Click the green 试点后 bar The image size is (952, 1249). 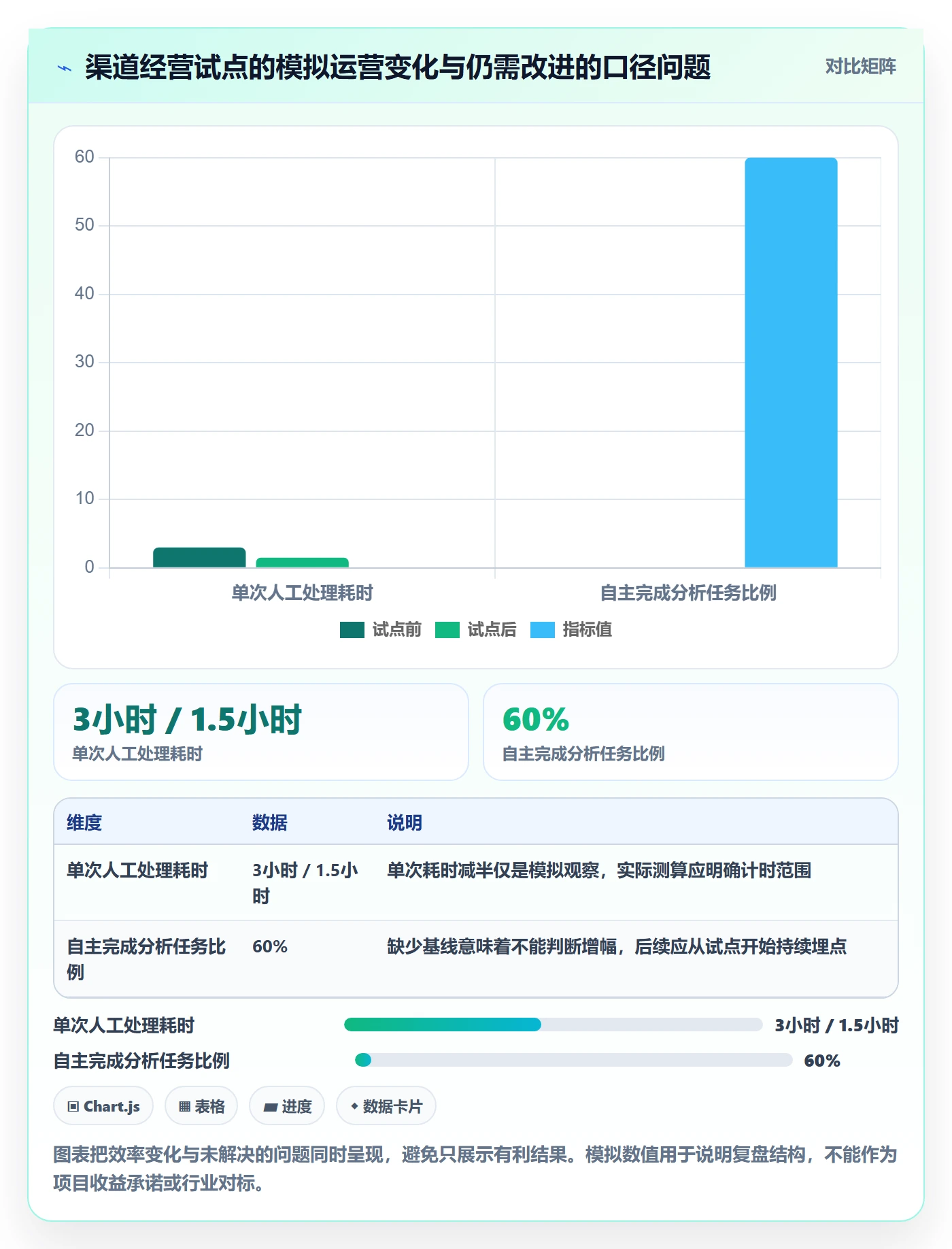point(303,563)
